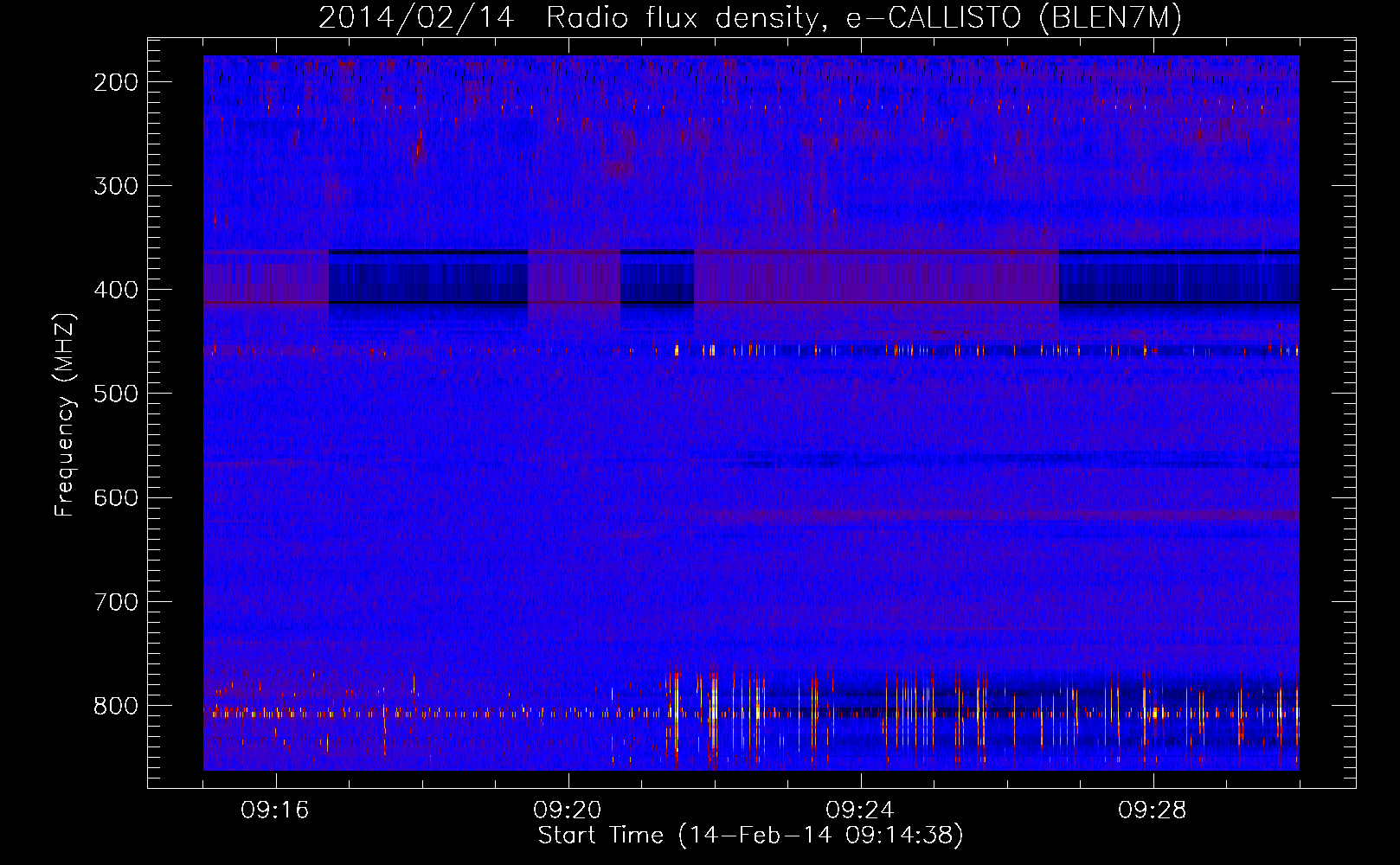Click the 400 frequency tick label
This screenshot has height=865, width=1400.
pyautogui.click(x=116, y=290)
